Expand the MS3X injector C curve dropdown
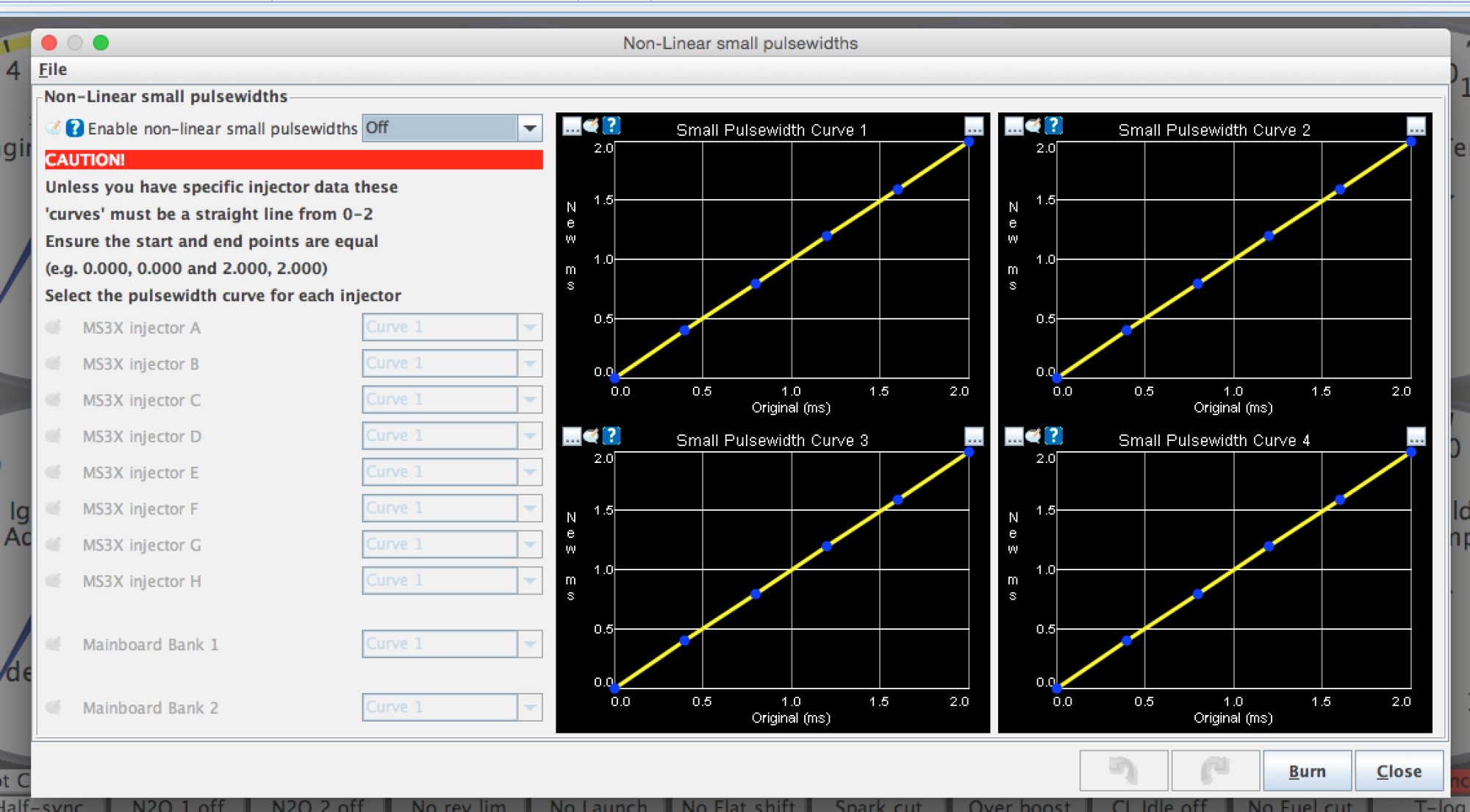The width and height of the screenshot is (1470, 812). (x=529, y=400)
